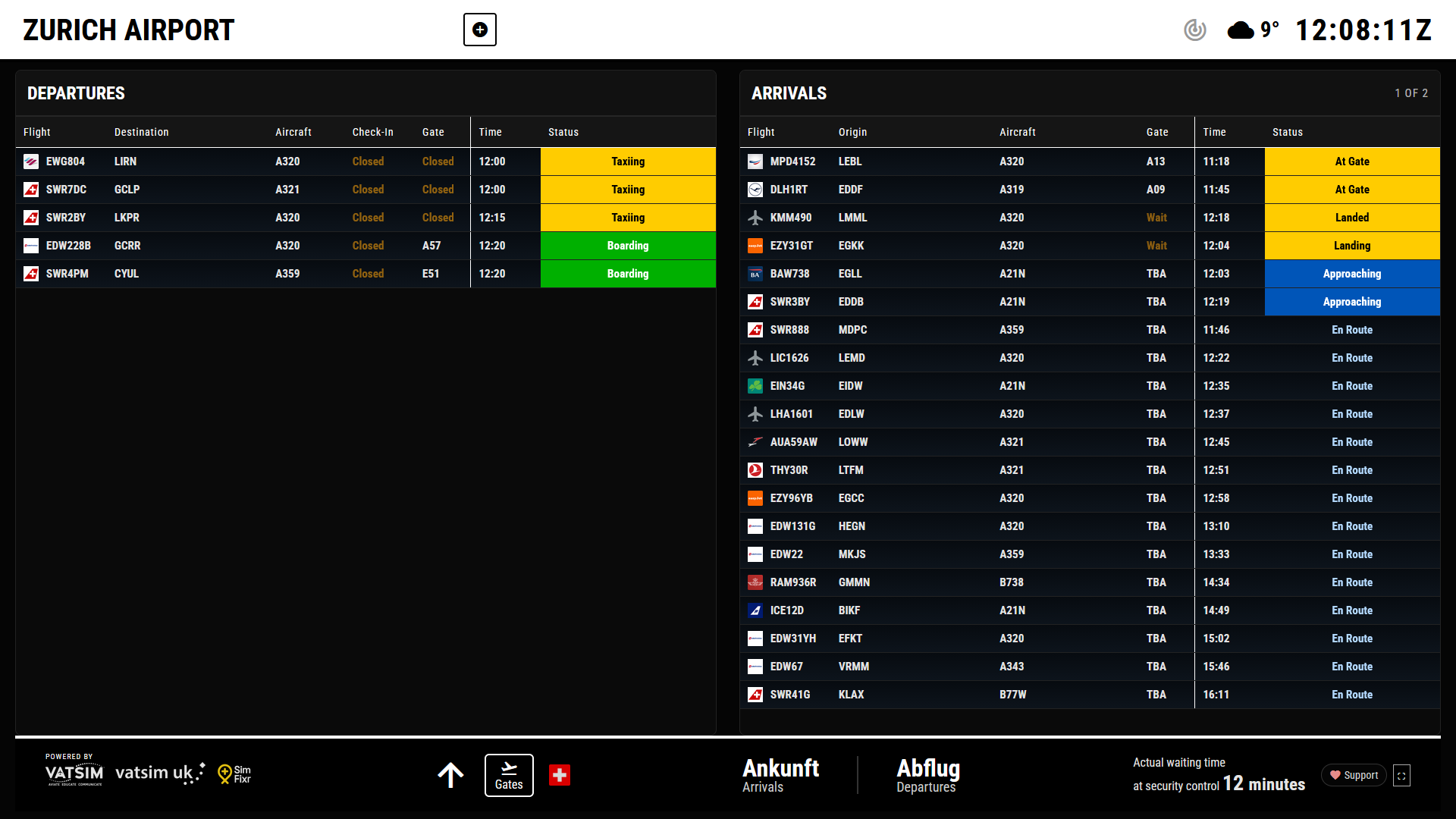This screenshot has height=819, width=1456.
Task: Click the arrivals page indicator 1 OF 2
Action: click(x=1410, y=93)
